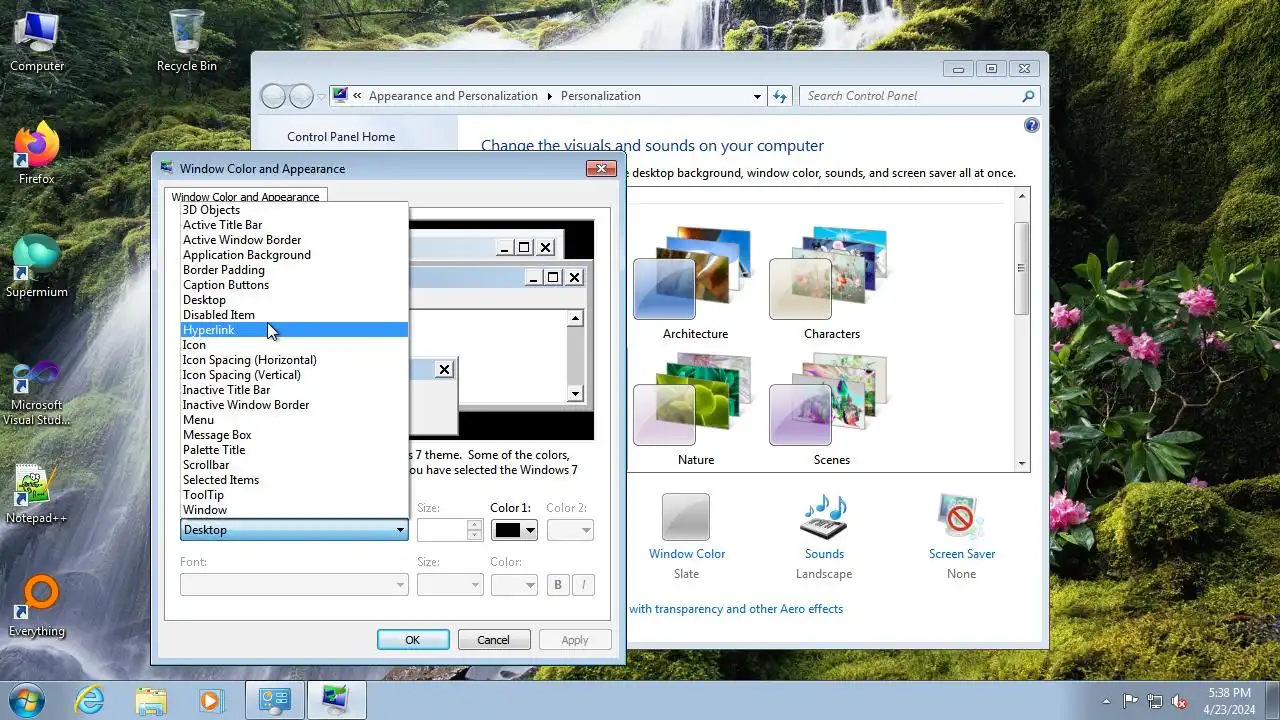Open the Font combo box
Image resolution: width=1280 pixels, height=720 pixels.
(294, 585)
